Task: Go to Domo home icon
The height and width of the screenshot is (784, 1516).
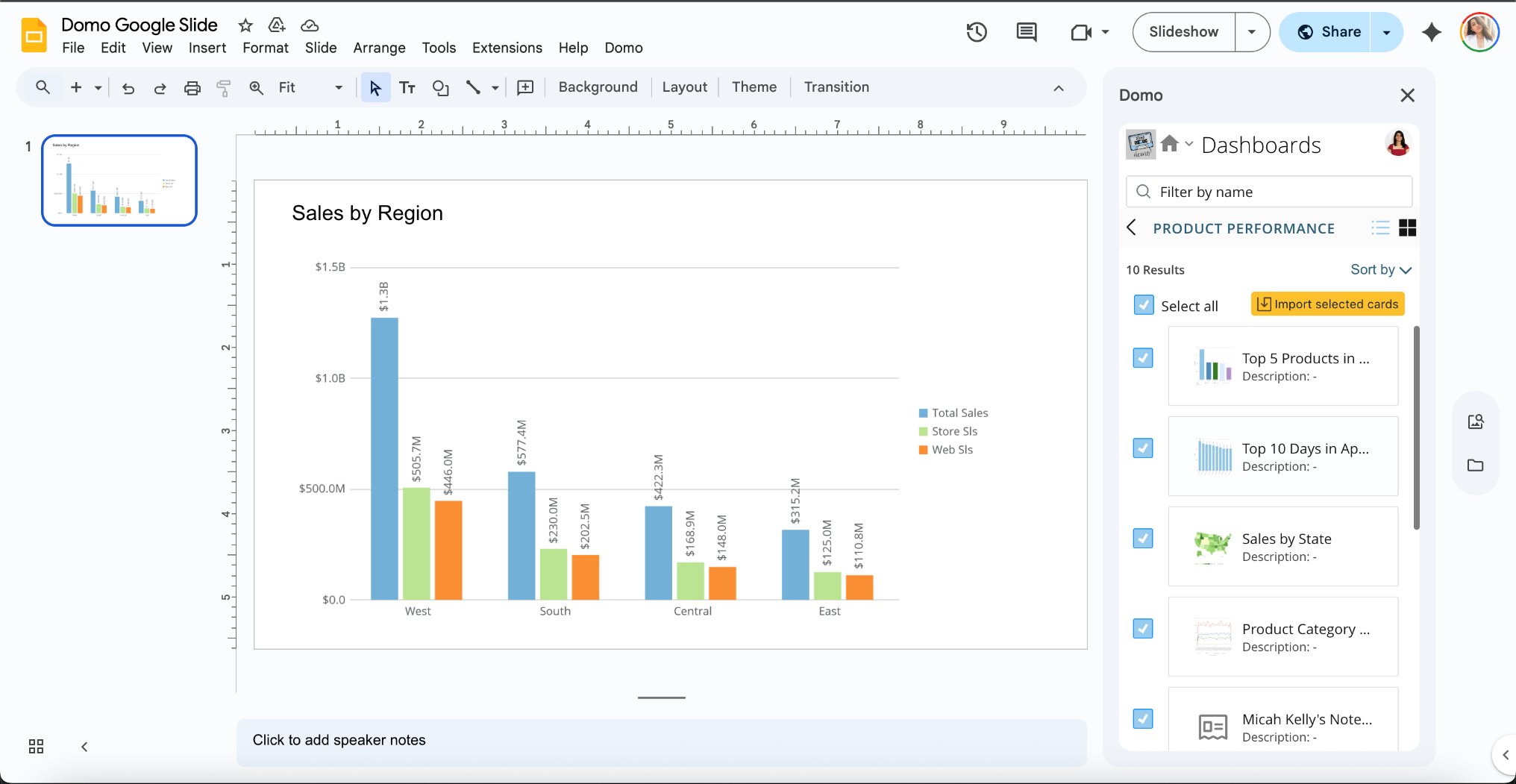Action: tap(1169, 143)
